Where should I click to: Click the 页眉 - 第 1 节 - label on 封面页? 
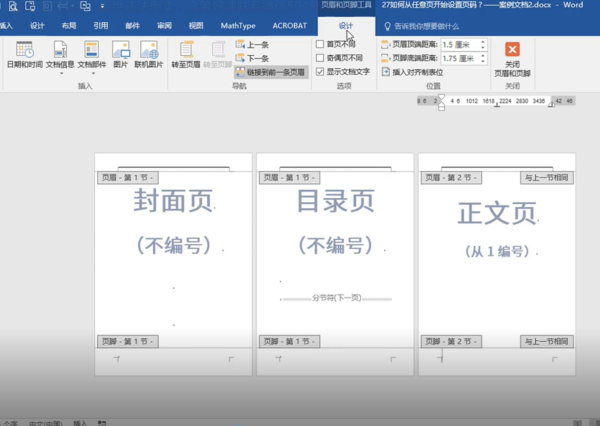127,178
